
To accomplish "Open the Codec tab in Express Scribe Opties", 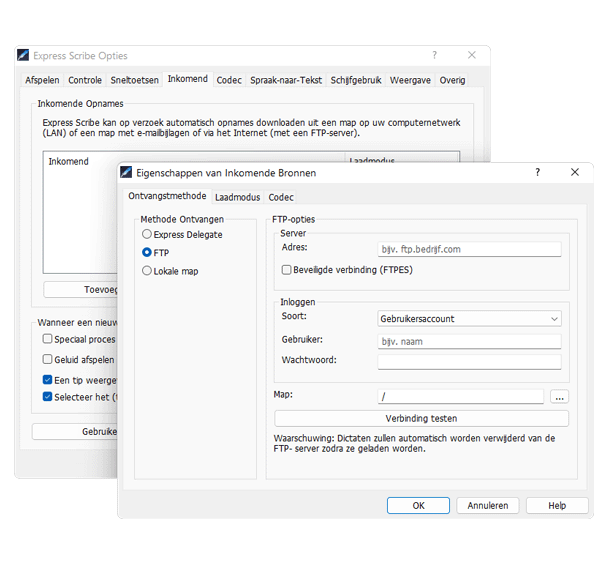I will click(229, 80).
